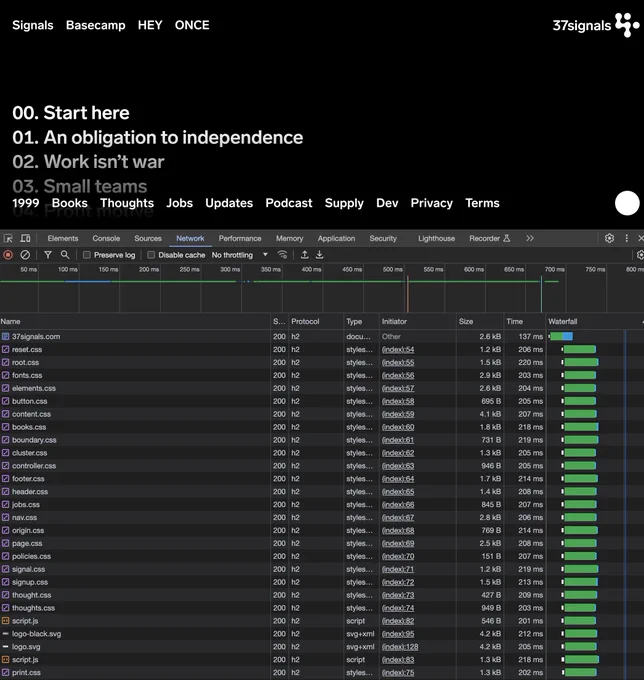Open the Privacy footer link
Image resolution: width=644 pixels, height=680 pixels.
pyautogui.click(x=432, y=203)
